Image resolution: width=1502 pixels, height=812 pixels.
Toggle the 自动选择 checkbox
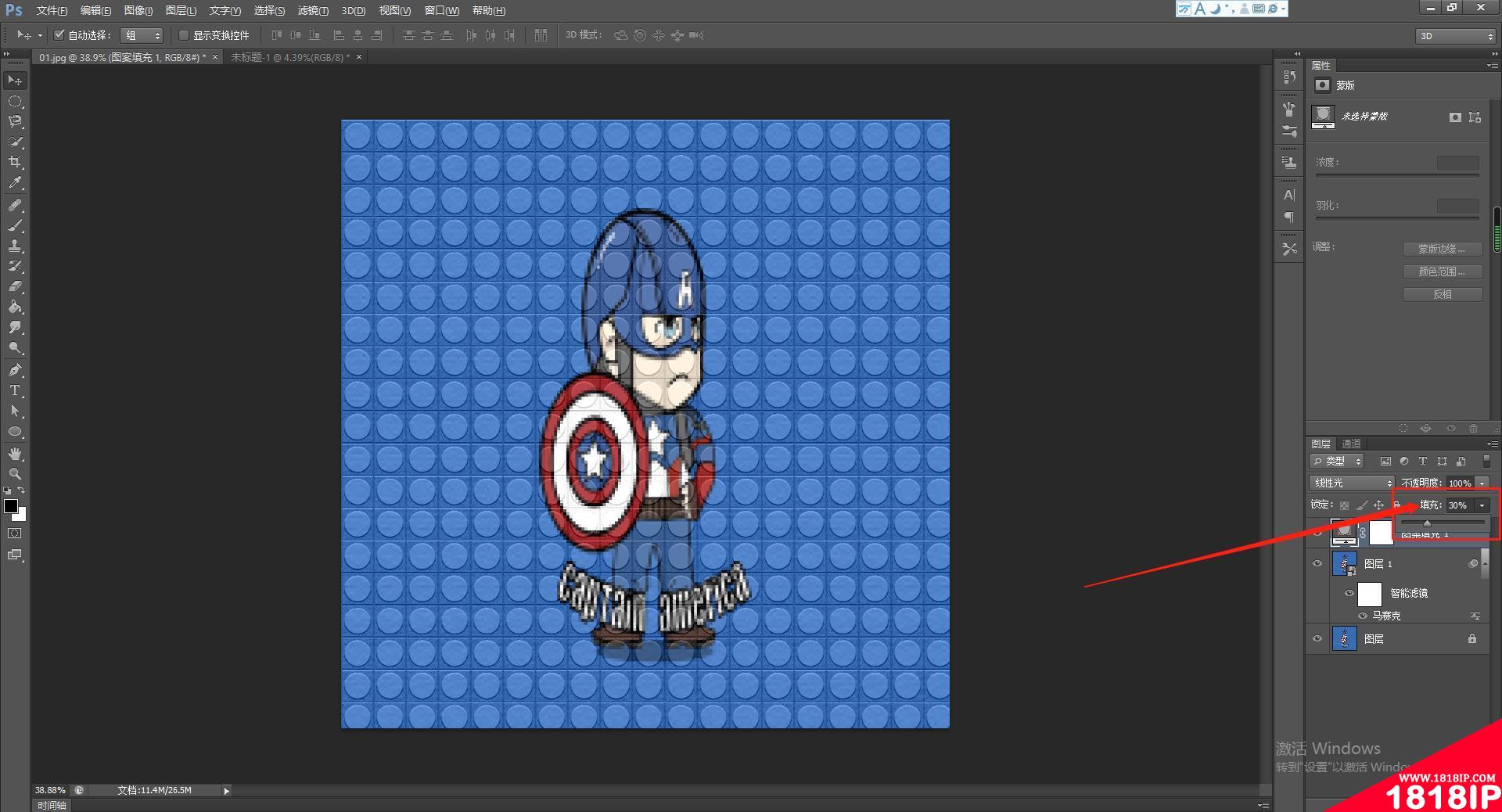pyautogui.click(x=59, y=34)
